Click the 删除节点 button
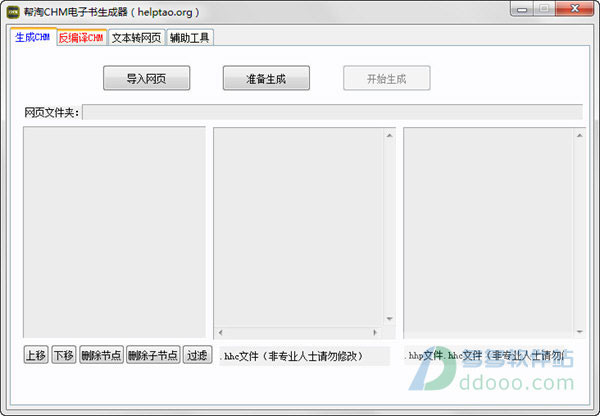Viewport: 600px width, 416px height. 101,355
